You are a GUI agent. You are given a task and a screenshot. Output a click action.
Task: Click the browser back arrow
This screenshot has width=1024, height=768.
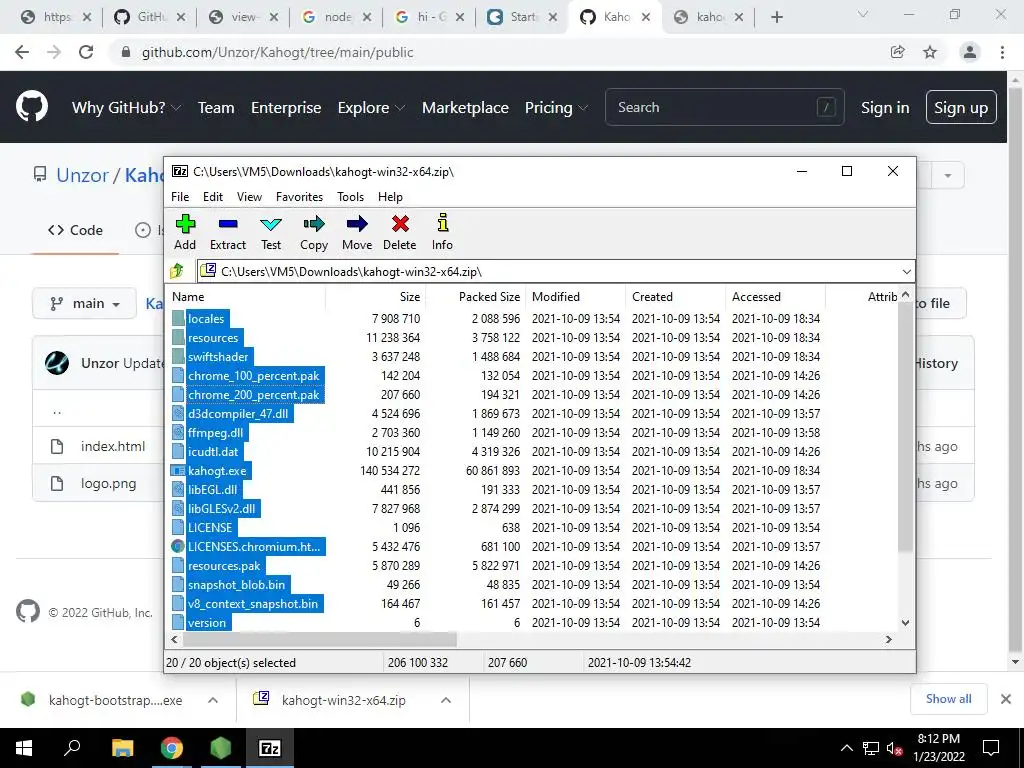point(22,52)
